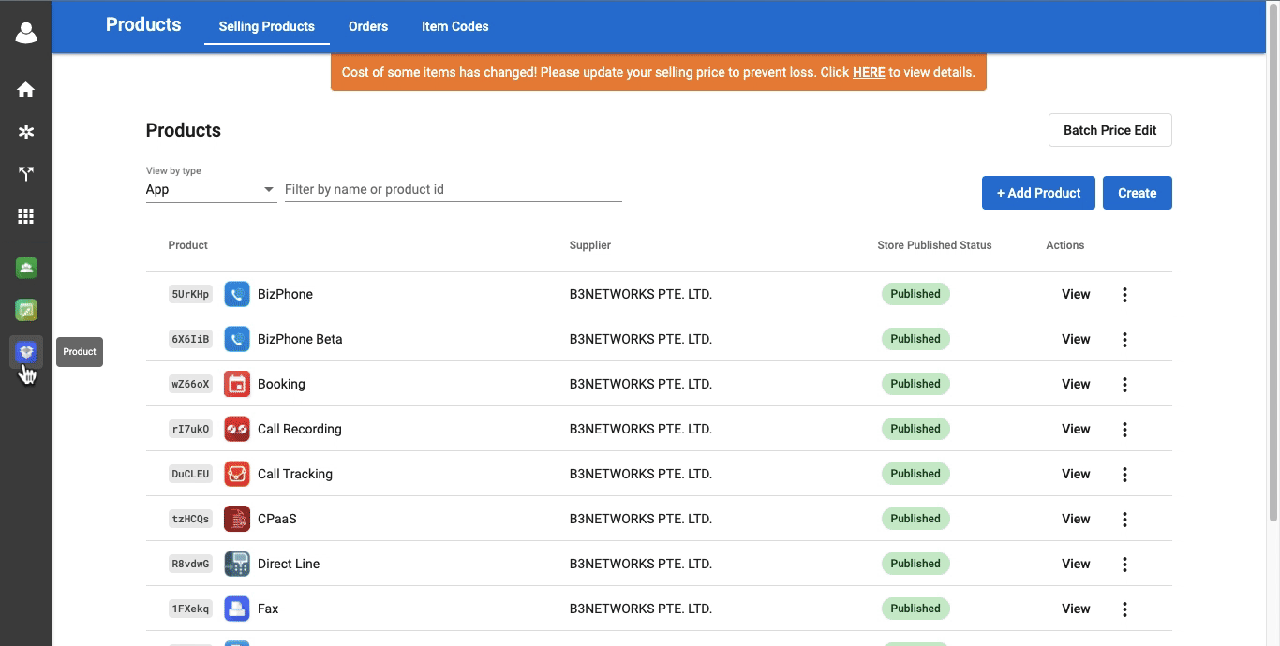Image resolution: width=1280 pixels, height=646 pixels.
Task: Click the Add Product button
Action: click(x=1038, y=193)
